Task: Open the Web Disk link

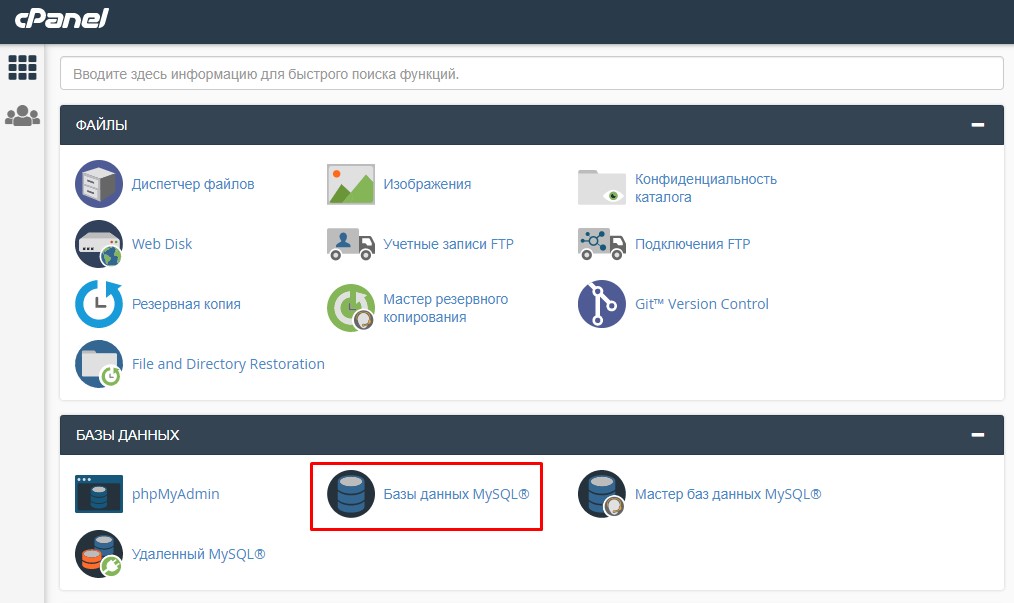Action: [162, 244]
